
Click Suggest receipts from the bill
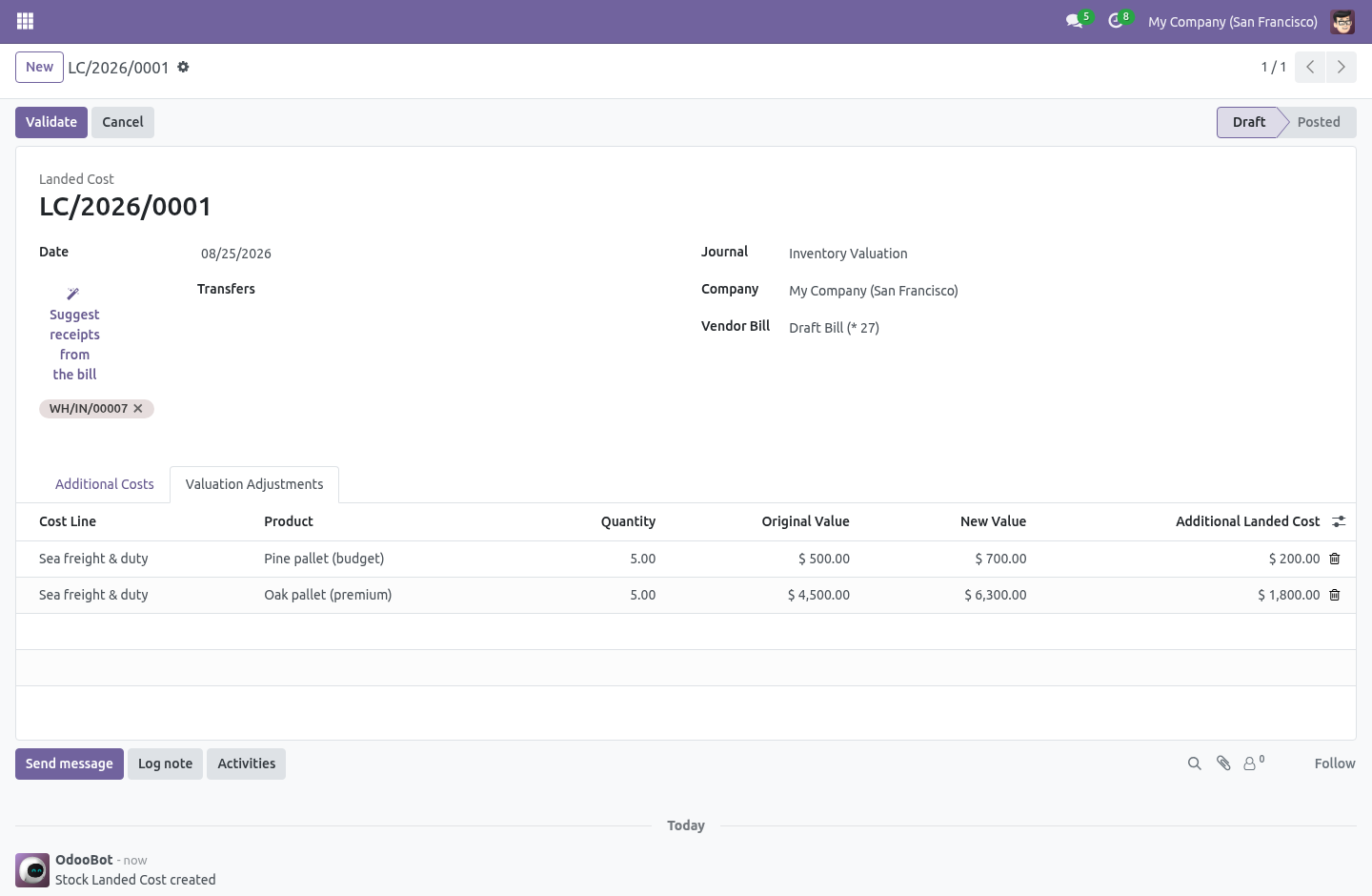click(74, 334)
